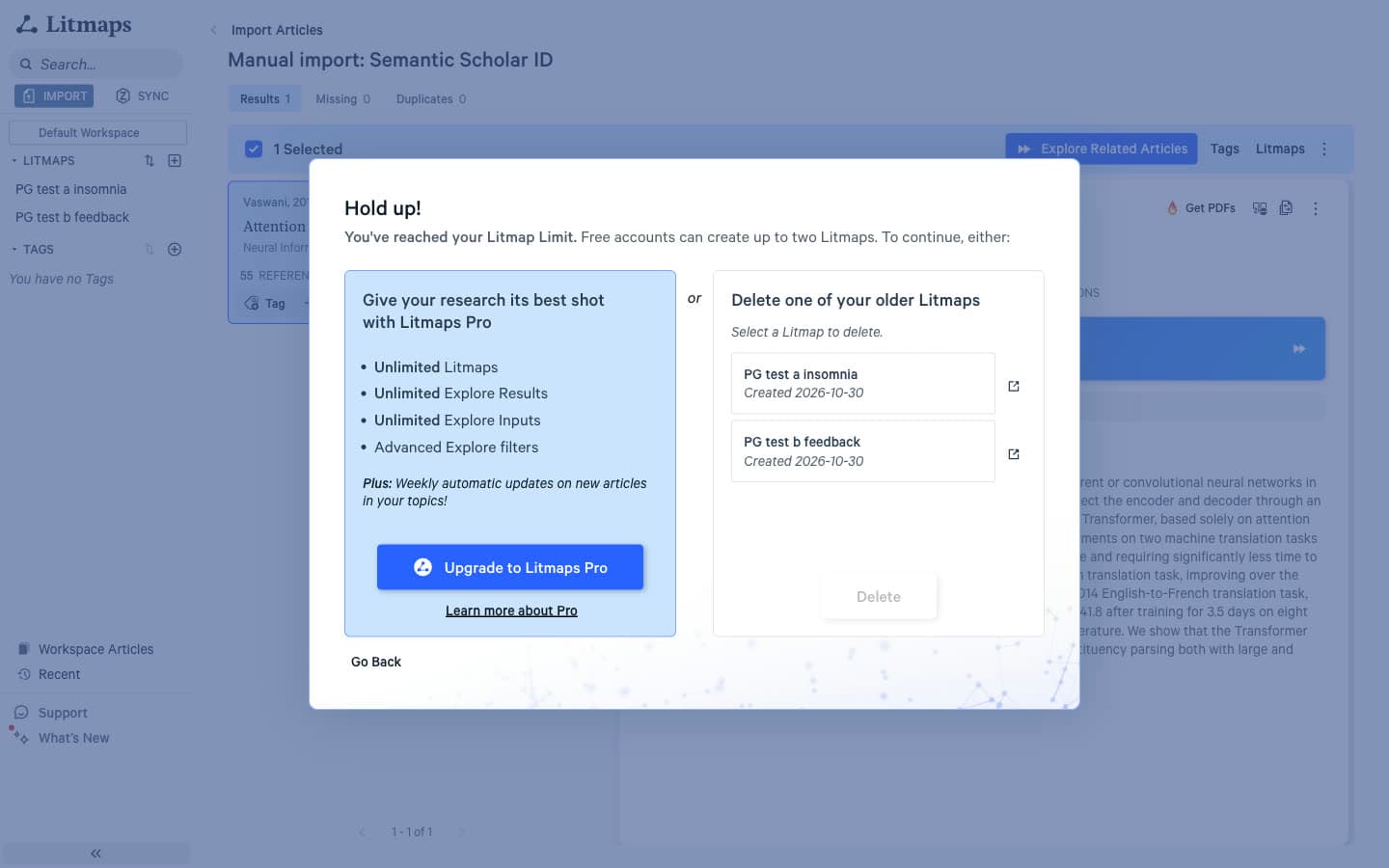The width and height of the screenshot is (1389, 868).
Task: Click Explore Related Articles
Action: [1102, 149]
